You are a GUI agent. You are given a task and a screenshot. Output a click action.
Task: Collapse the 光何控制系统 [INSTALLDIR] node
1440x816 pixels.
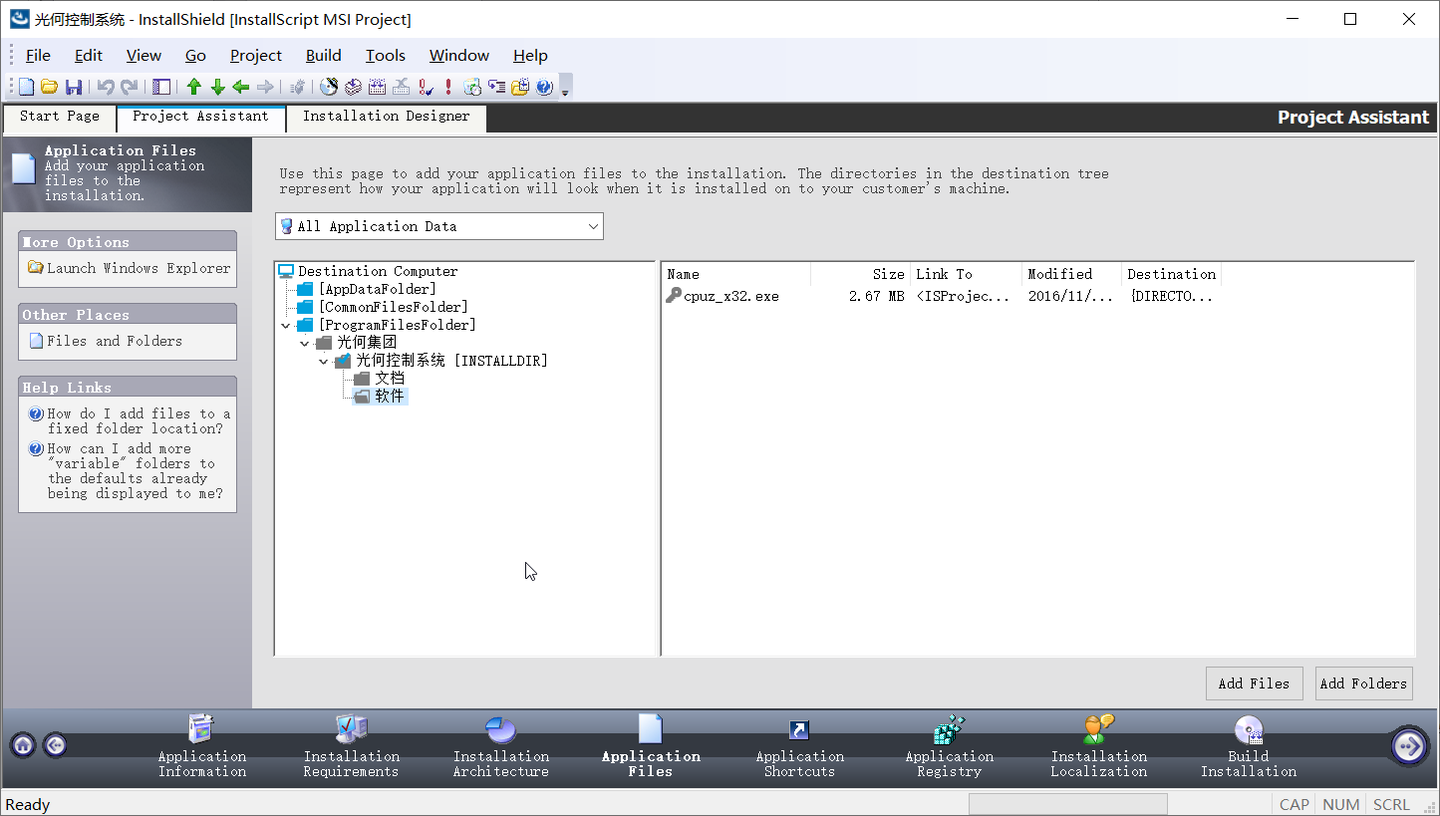(324, 361)
